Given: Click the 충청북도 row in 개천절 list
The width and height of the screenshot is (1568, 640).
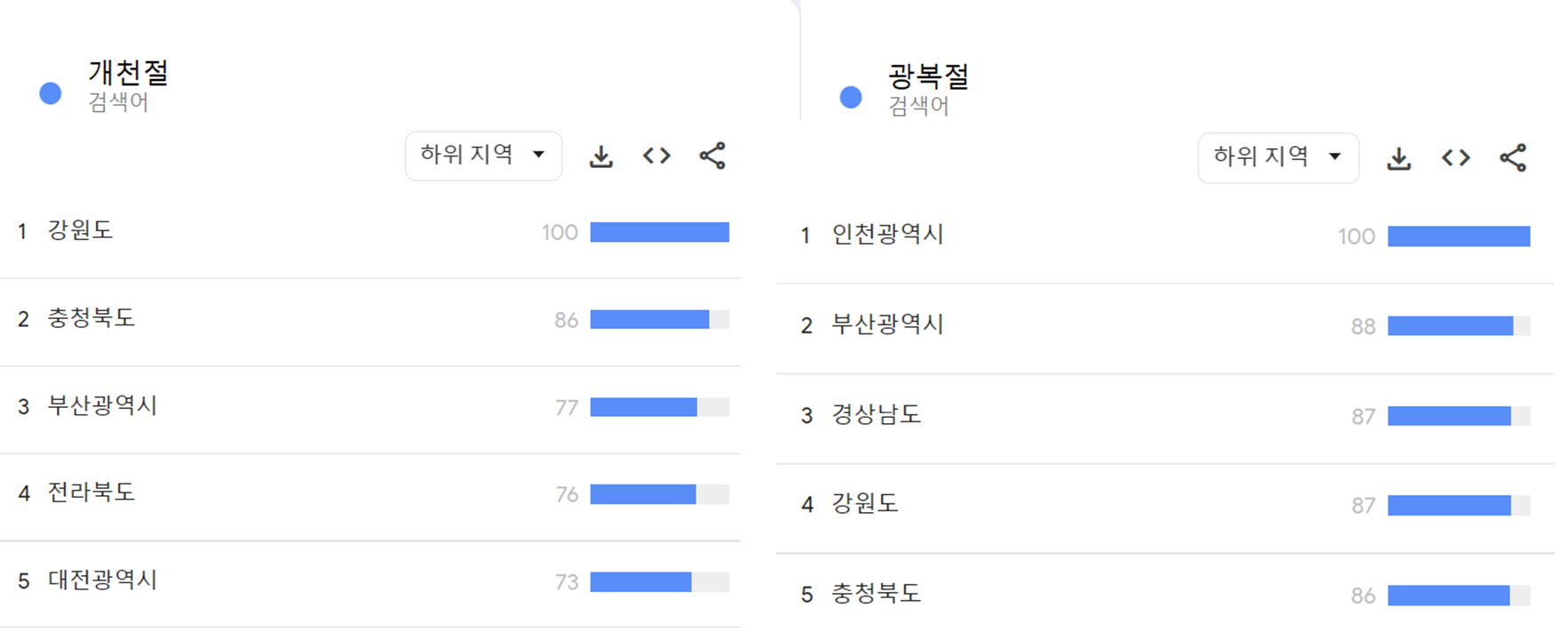Looking at the screenshot, I should pos(90,318).
